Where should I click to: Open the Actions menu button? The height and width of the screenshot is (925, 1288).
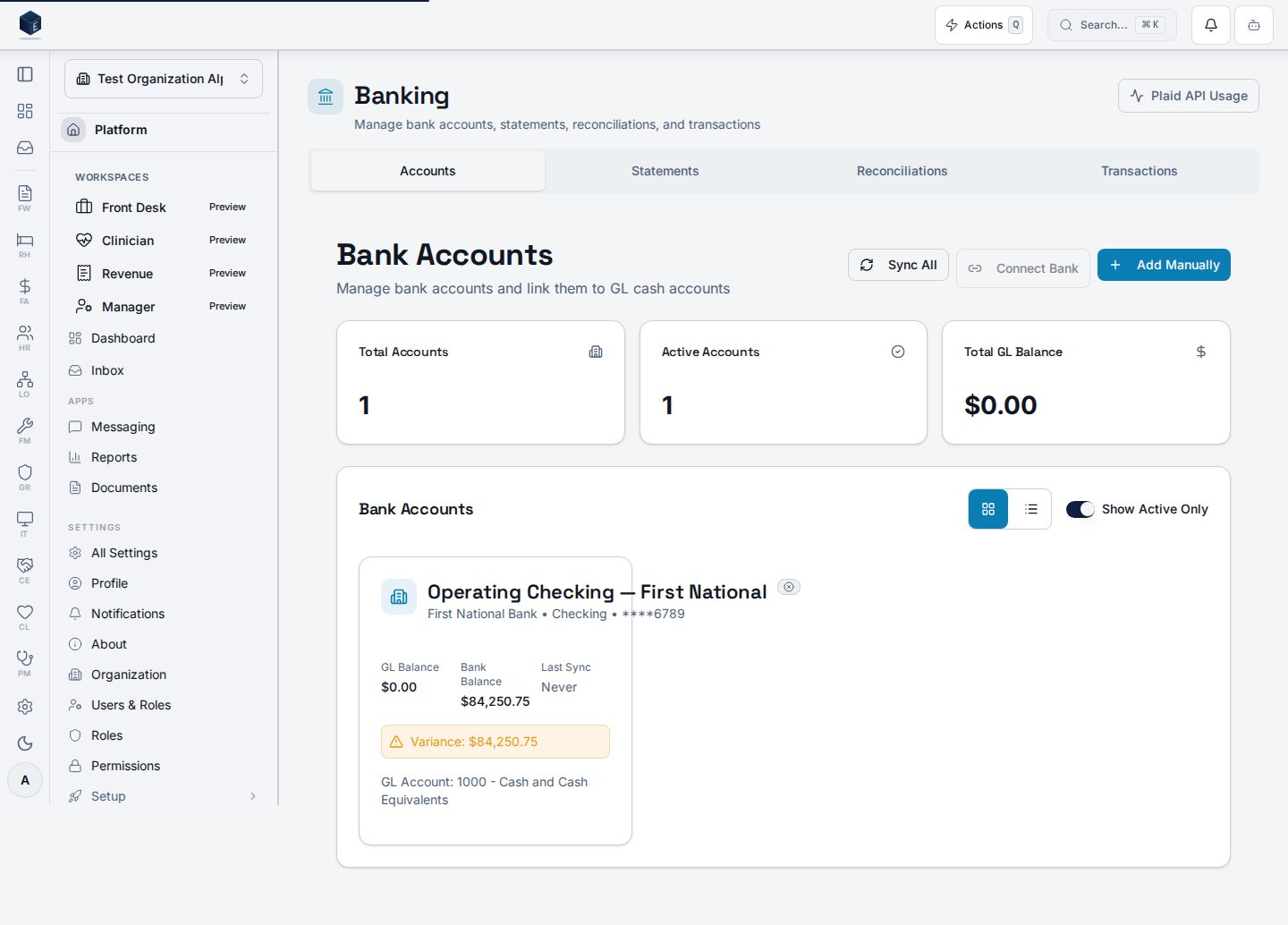pyautogui.click(x=984, y=25)
